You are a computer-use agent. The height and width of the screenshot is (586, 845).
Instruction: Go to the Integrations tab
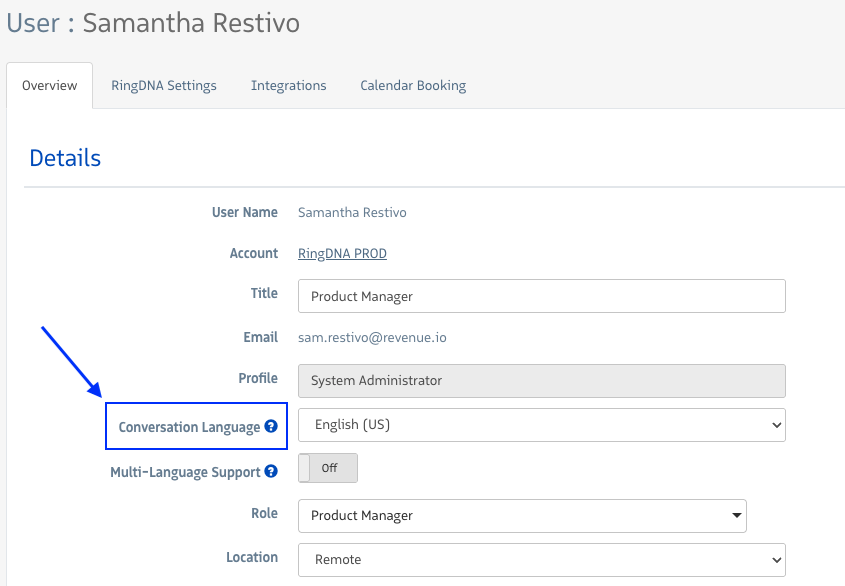(288, 86)
